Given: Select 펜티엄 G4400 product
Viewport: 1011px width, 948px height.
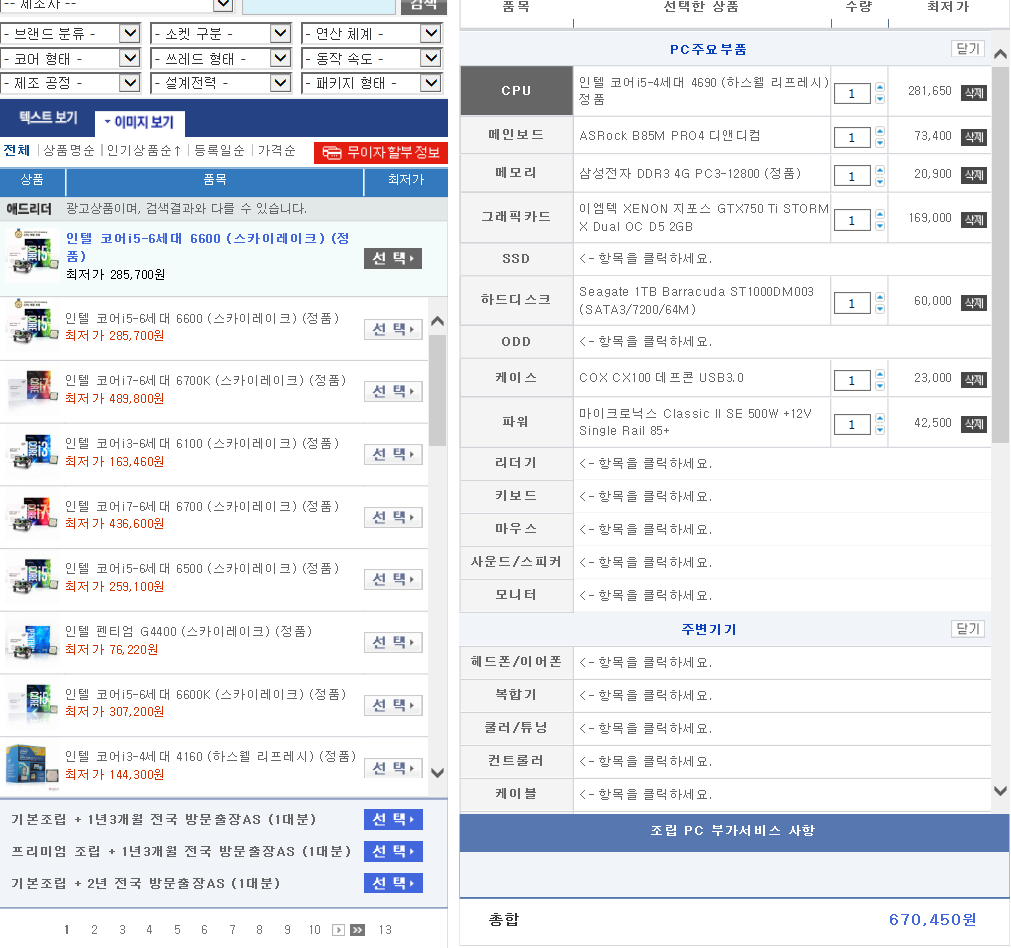Looking at the screenshot, I should coord(393,642).
